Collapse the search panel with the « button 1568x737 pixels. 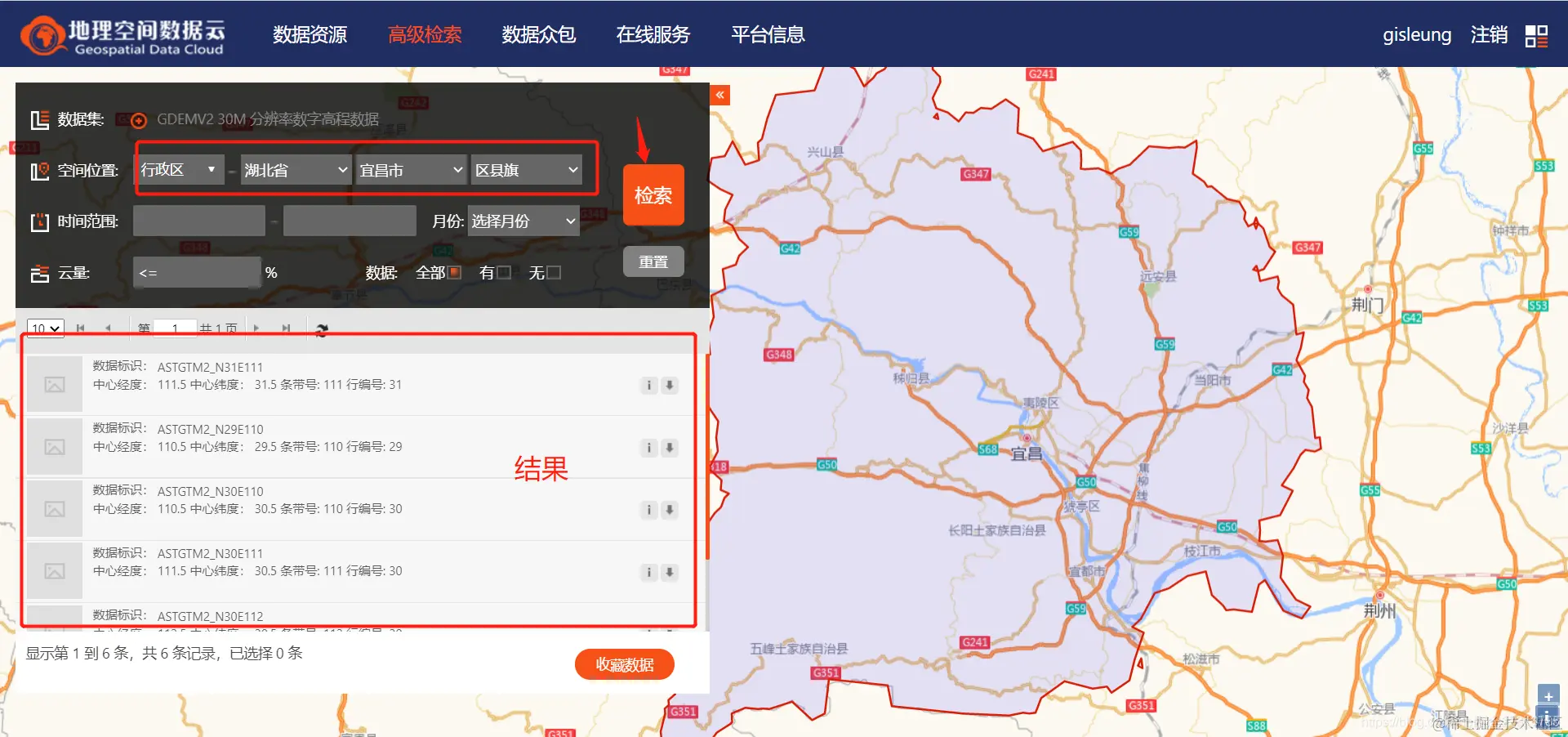click(x=720, y=95)
